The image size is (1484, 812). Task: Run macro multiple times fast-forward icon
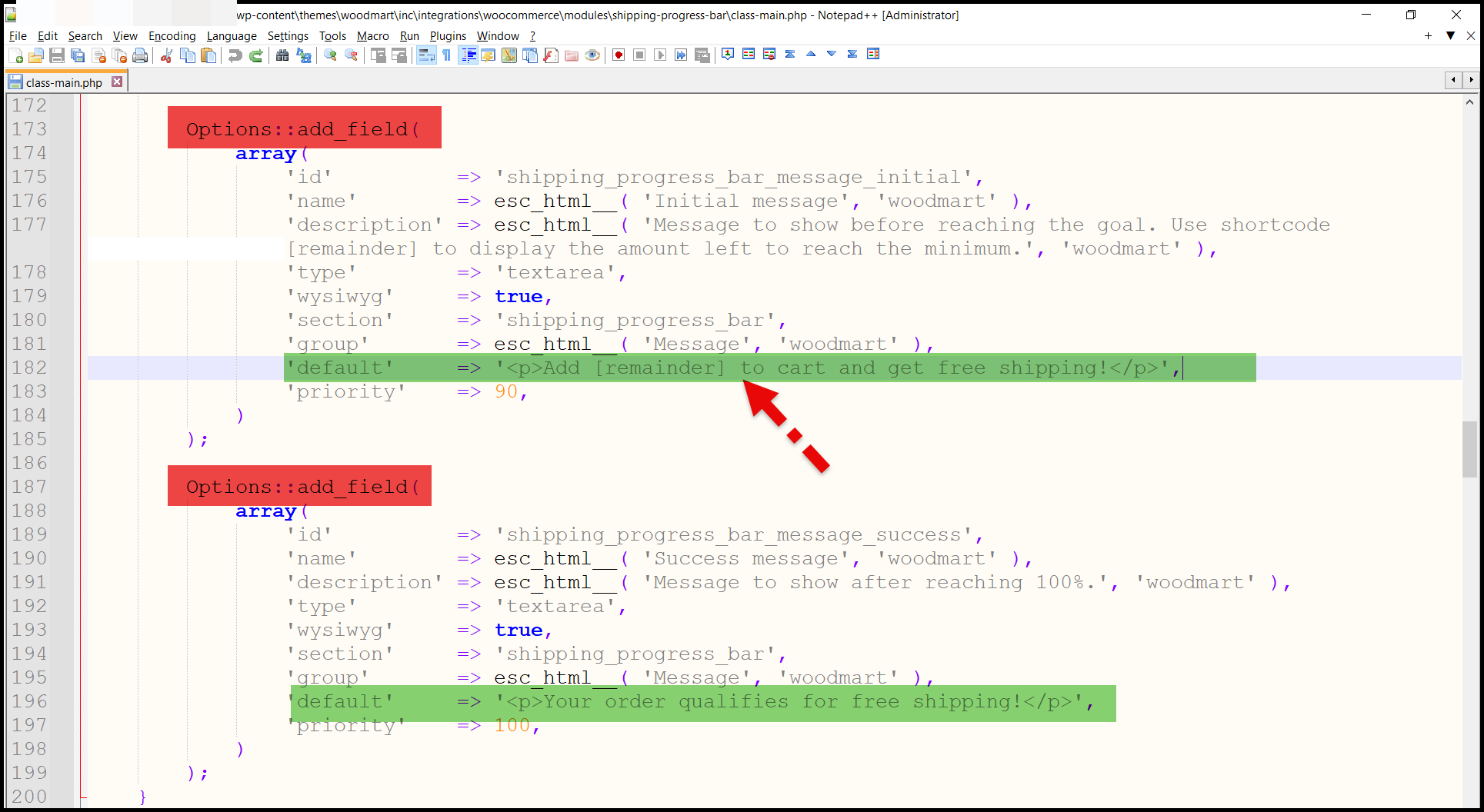pyautogui.click(x=681, y=55)
